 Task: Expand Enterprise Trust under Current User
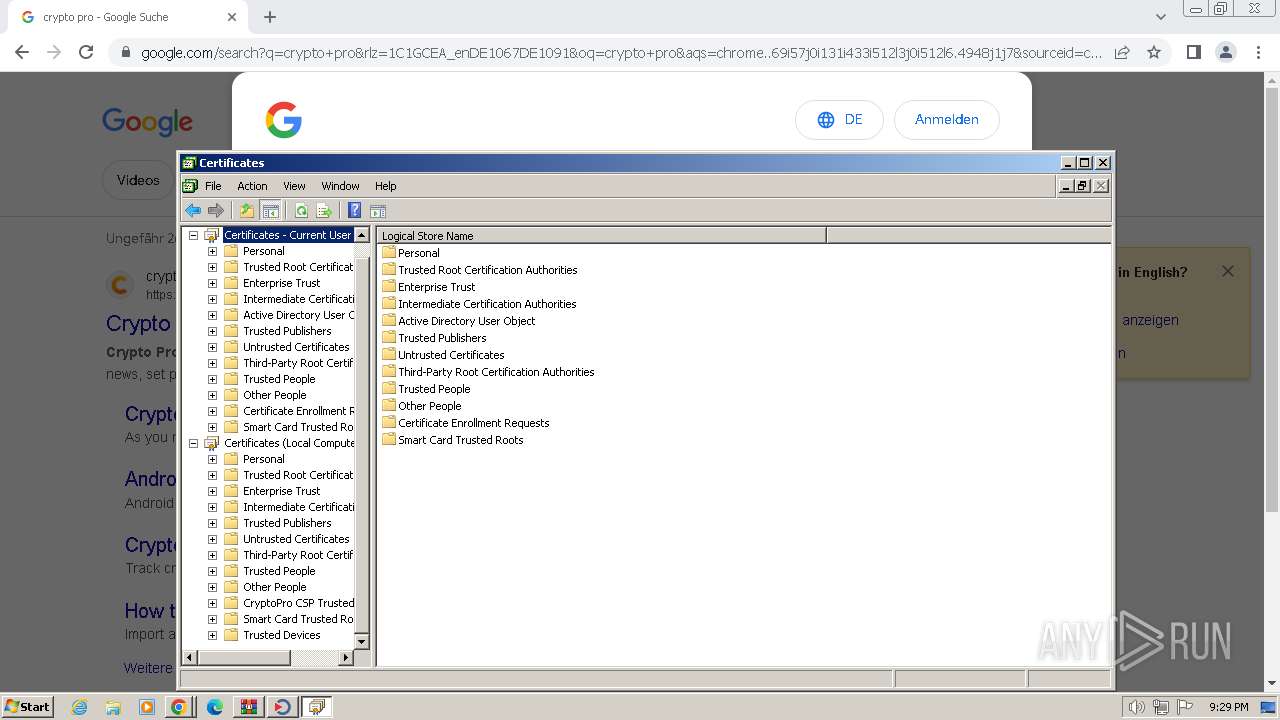pos(212,283)
